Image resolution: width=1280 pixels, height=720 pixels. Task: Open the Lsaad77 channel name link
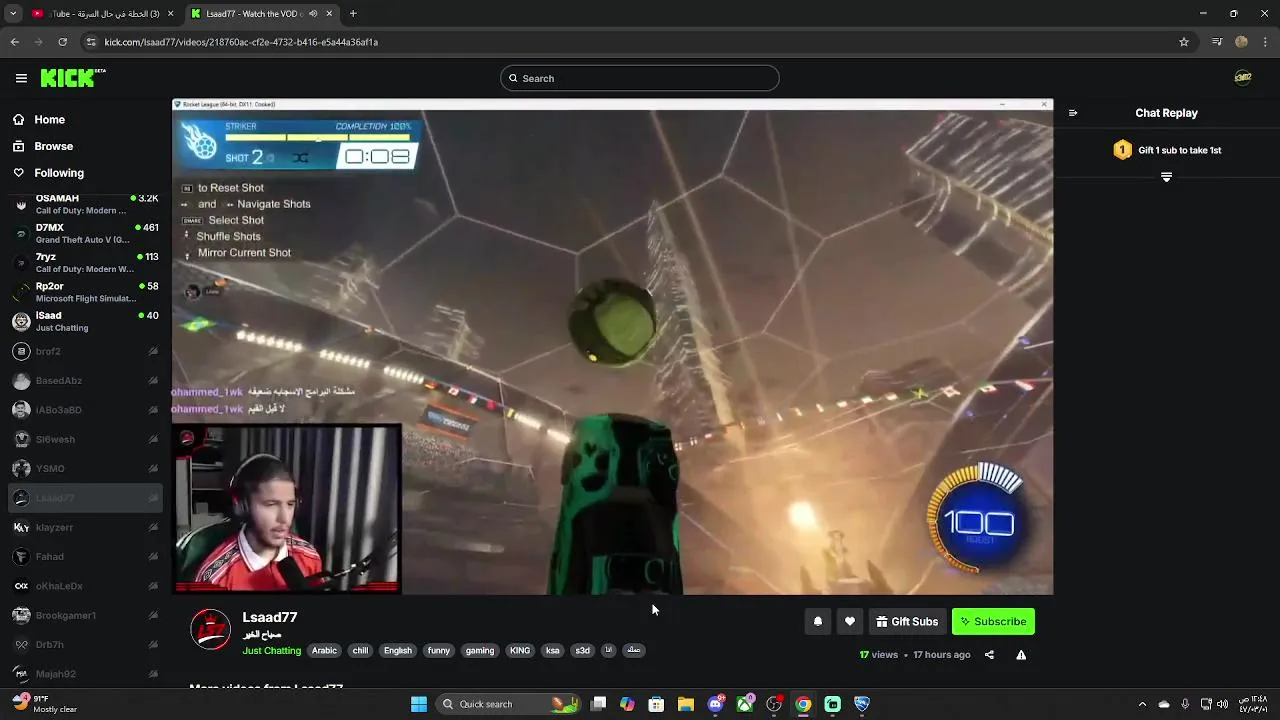269,617
